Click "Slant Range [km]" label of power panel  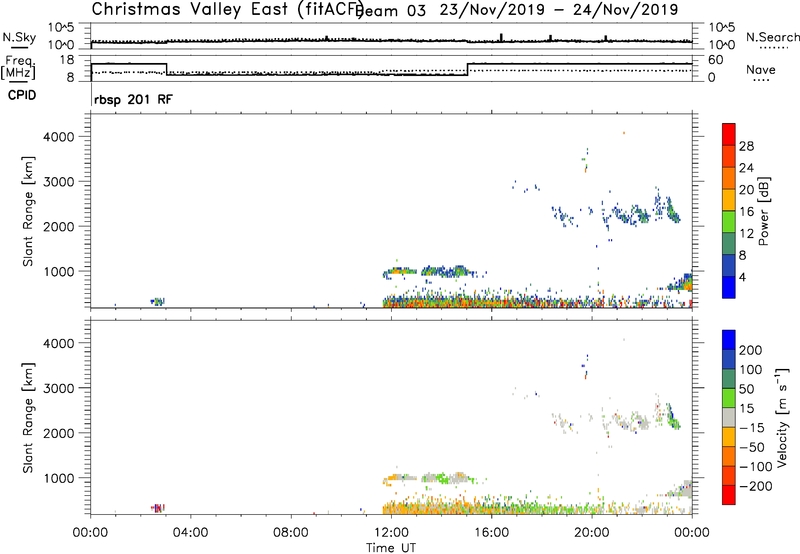(x=28, y=211)
